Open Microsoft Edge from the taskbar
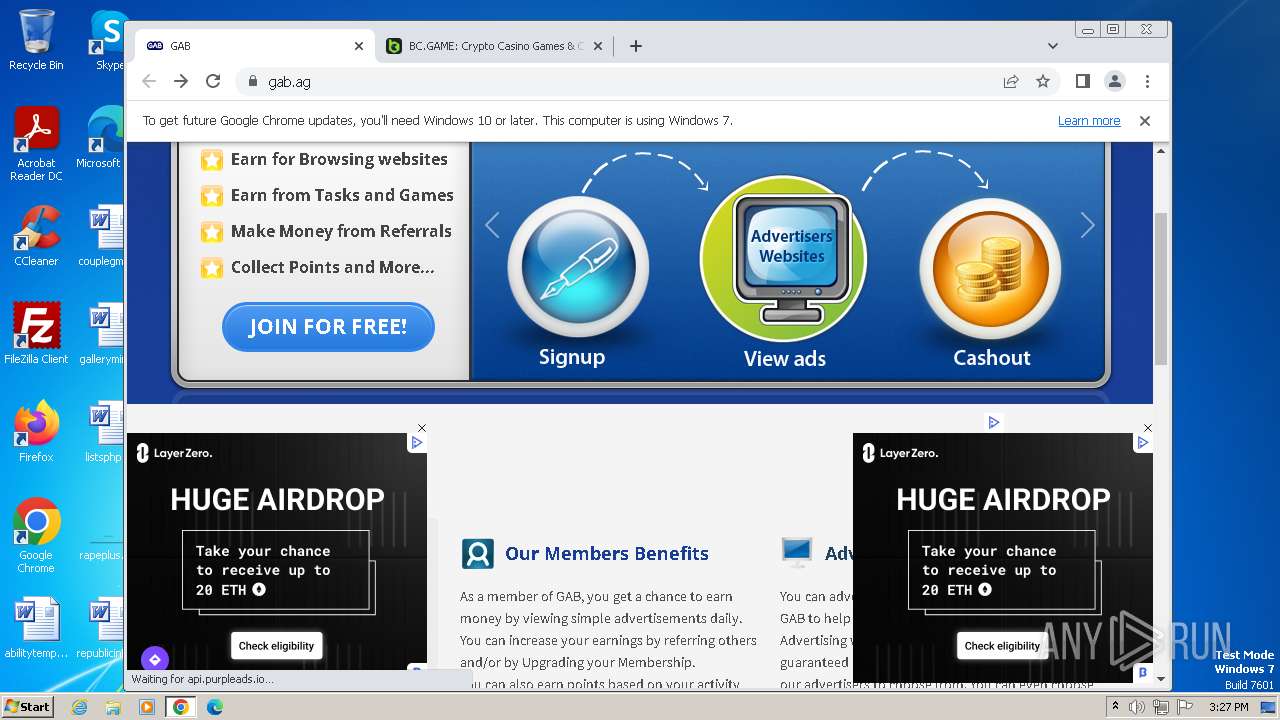 click(214, 707)
